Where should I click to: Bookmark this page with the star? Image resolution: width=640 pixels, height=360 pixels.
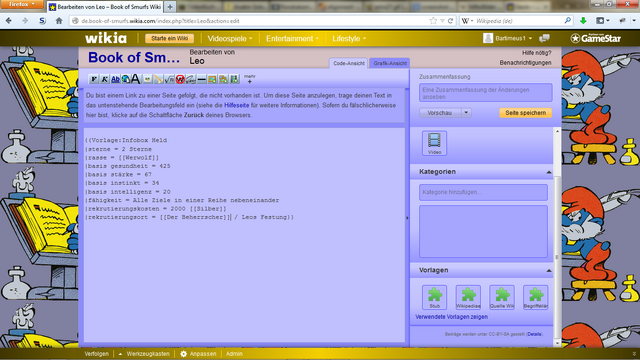(x=433, y=21)
